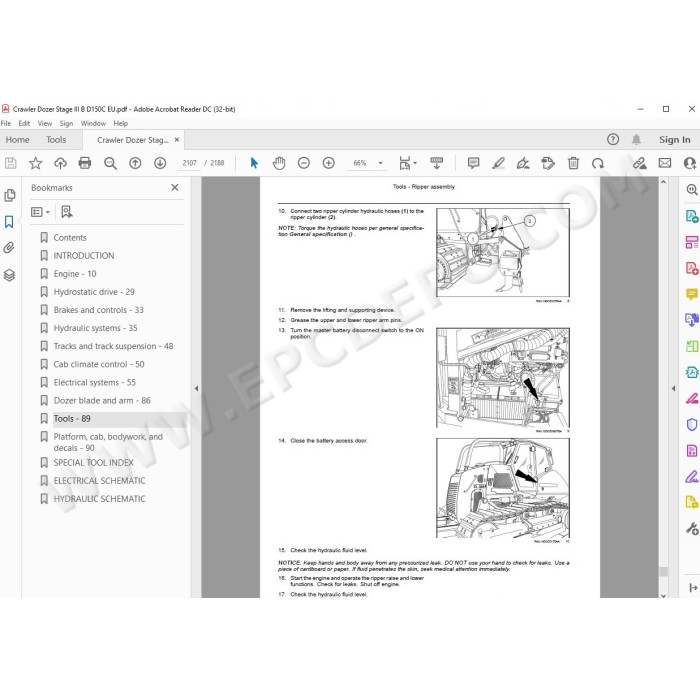Screen dimensions: 700x700
Task: Add a sticky note comment
Action: (x=473, y=163)
